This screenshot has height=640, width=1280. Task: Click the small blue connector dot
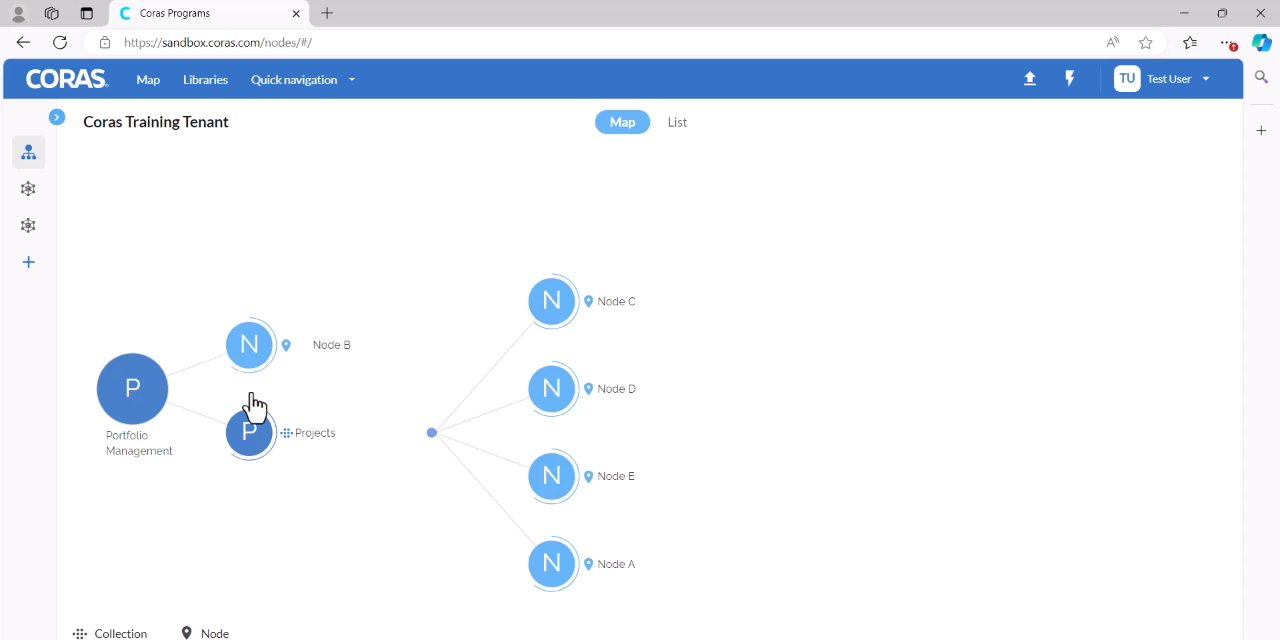pos(432,433)
